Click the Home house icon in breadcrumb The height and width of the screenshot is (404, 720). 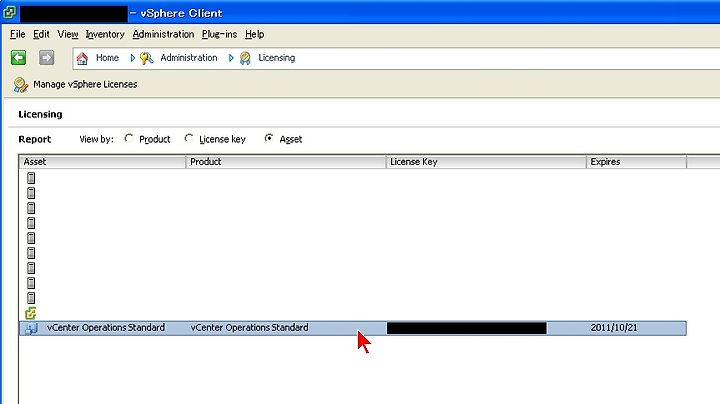[82, 58]
